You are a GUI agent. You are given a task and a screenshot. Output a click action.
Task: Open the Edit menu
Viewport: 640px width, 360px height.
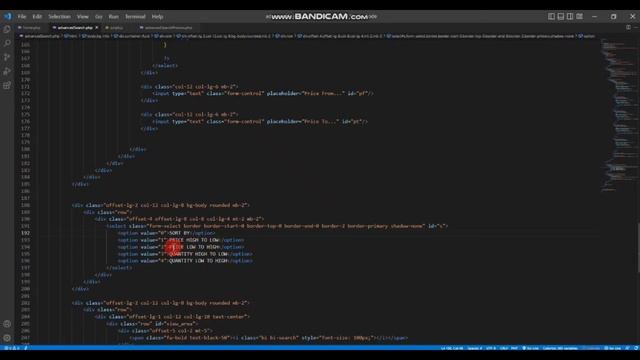37,17
